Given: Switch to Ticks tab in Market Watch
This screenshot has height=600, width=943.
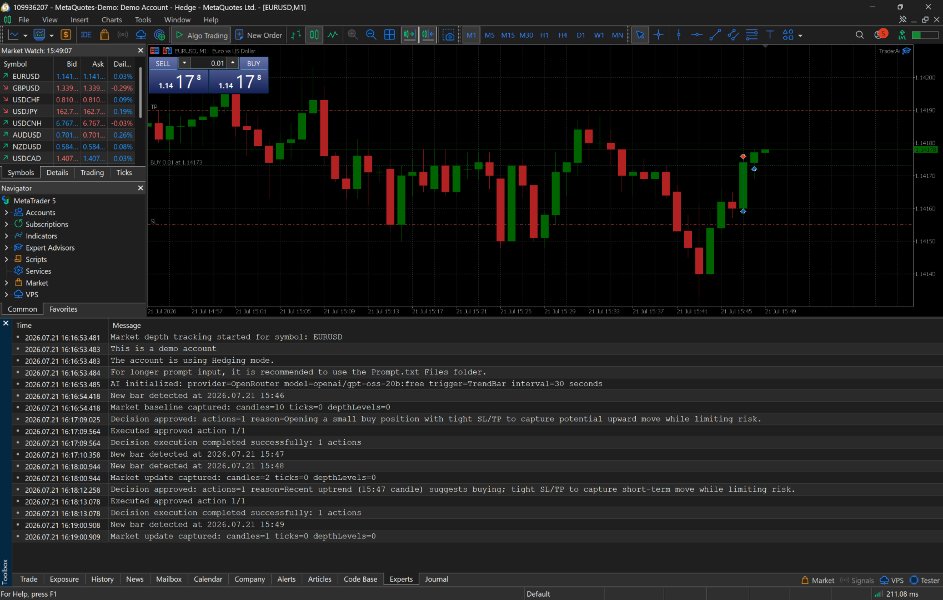Looking at the screenshot, I should [124, 173].
